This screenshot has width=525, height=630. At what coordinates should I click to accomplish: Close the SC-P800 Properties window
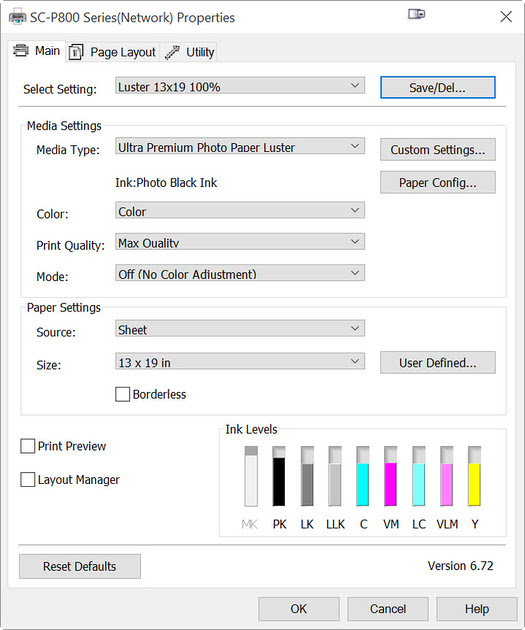[x=506, y=16]
